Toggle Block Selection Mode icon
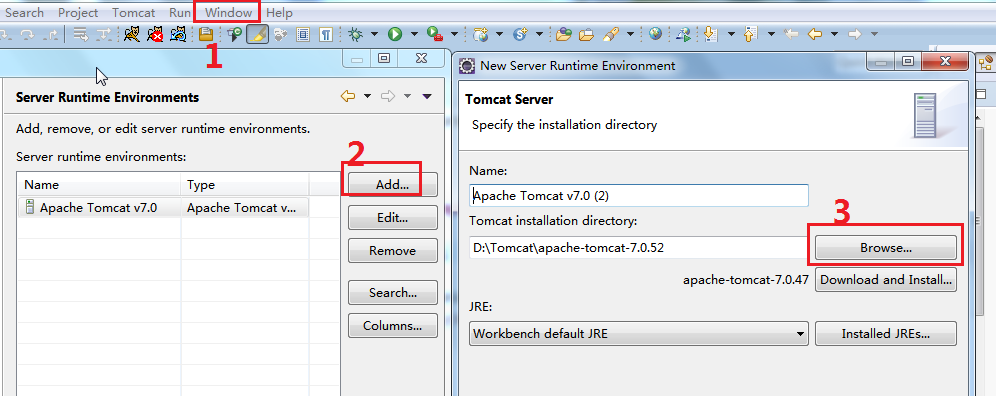Viewport: 996px width, 396px height. [x=303, y=34]
